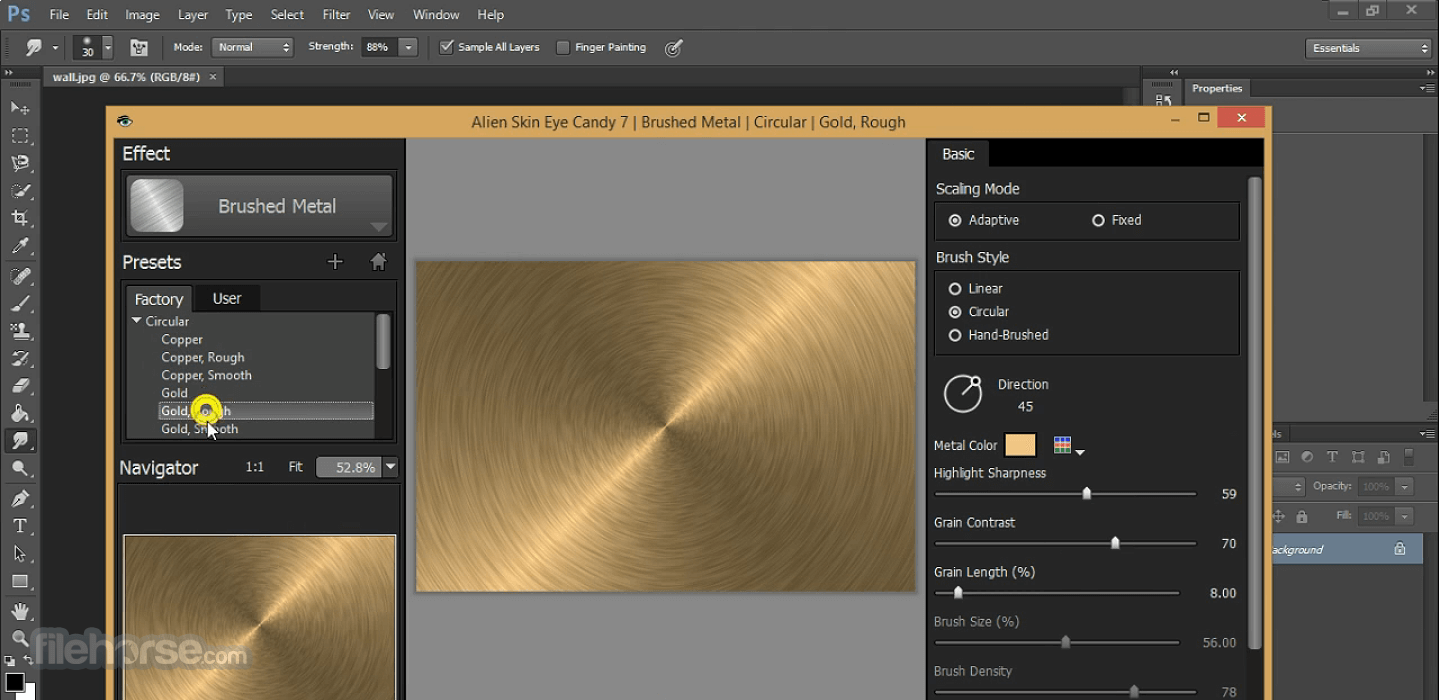Viewport: 1439px width, 700px height.
Task: Select Fixed scaling mode
Action: [1098, 220]
